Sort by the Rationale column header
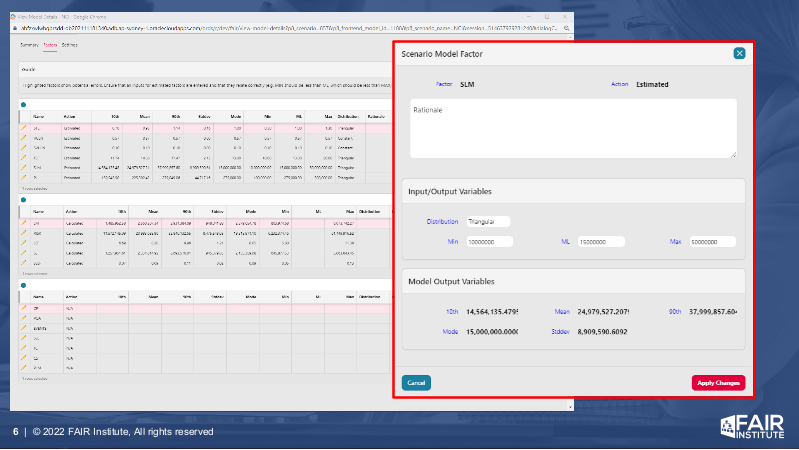This screenshot has width=799, height=450. coord(376,117)
